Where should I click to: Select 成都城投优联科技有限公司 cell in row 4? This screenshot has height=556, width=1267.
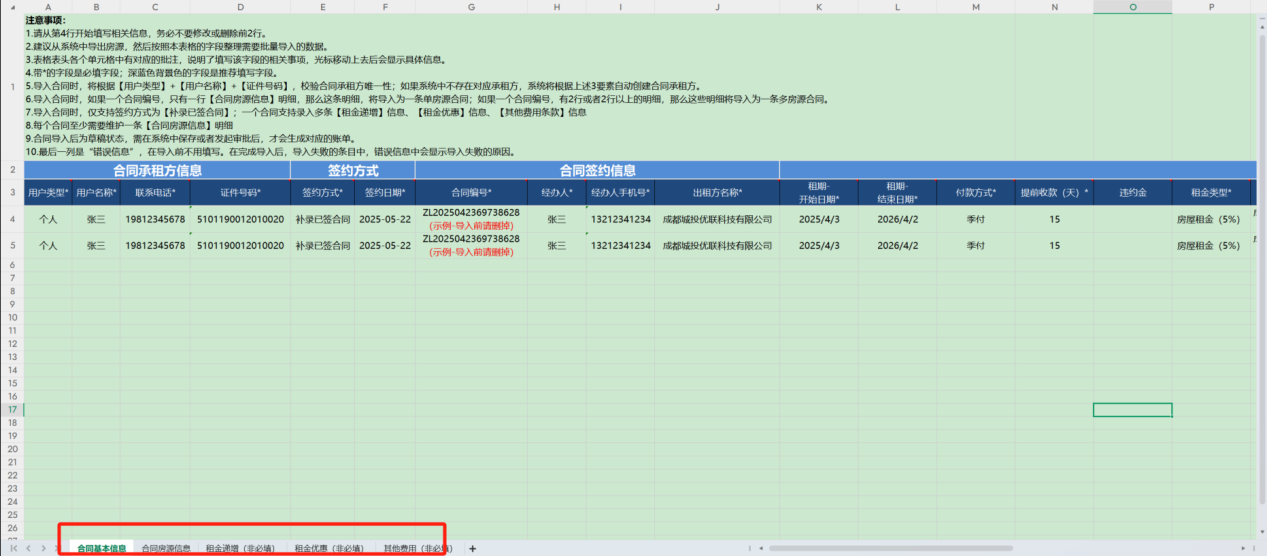click(x=718, y=218)
